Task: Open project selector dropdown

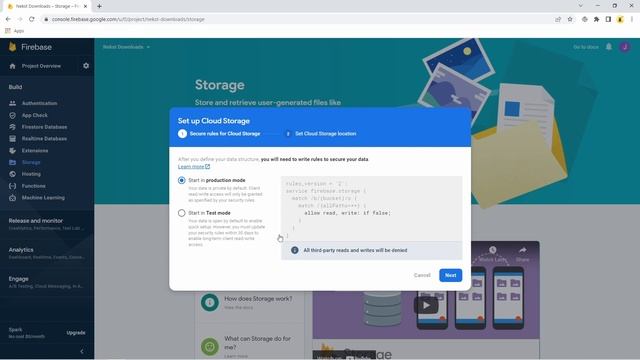Action: tap(126, 47)
